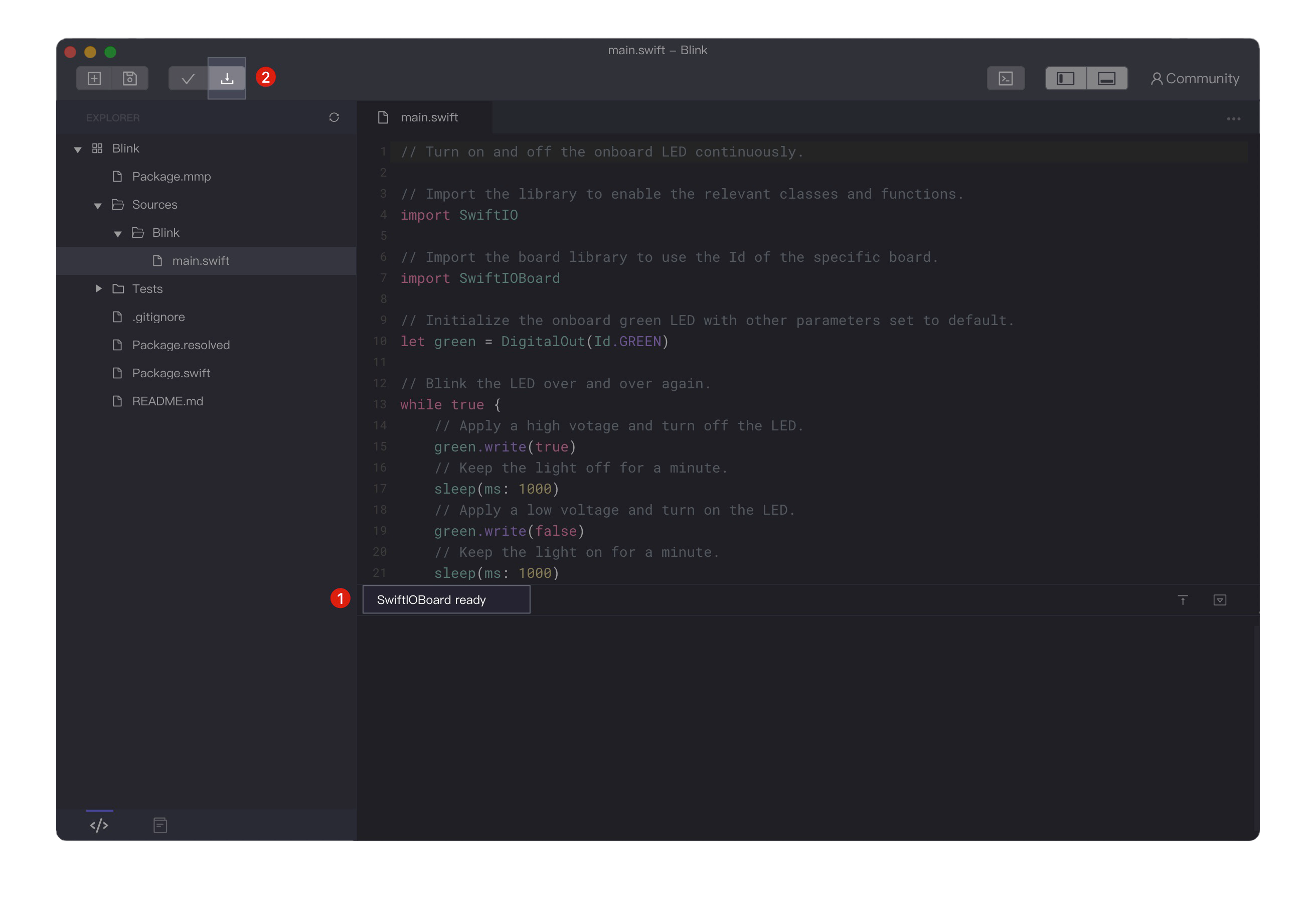1316x915 pixels.
Task: Refresh the Explorer file list
Action: point(334,117)
